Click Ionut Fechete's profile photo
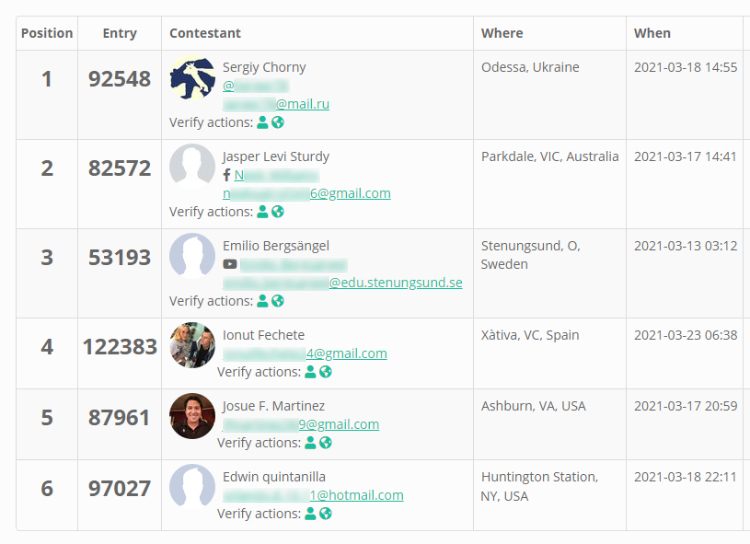Screen dimensions: 750x544 pyautogui.click(x=192, y=345)
